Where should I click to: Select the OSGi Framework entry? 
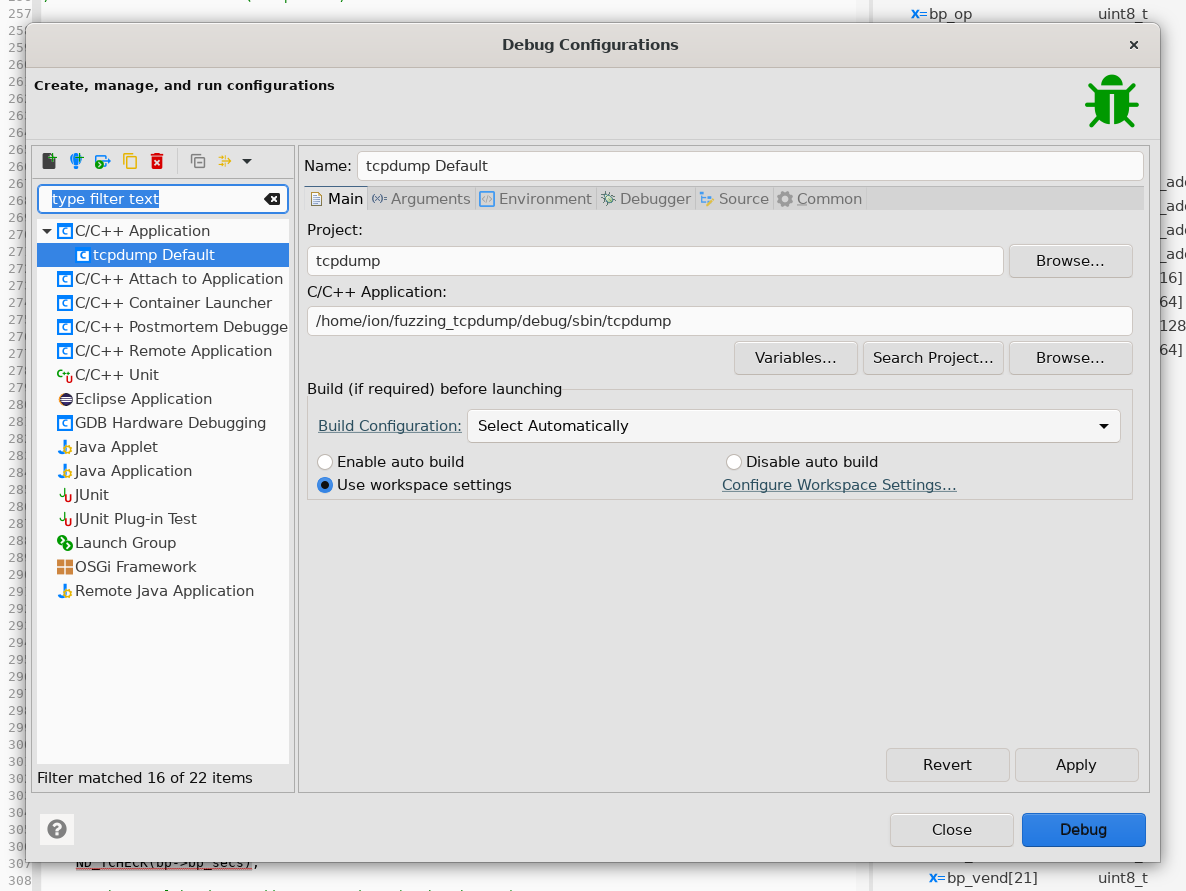126,567
